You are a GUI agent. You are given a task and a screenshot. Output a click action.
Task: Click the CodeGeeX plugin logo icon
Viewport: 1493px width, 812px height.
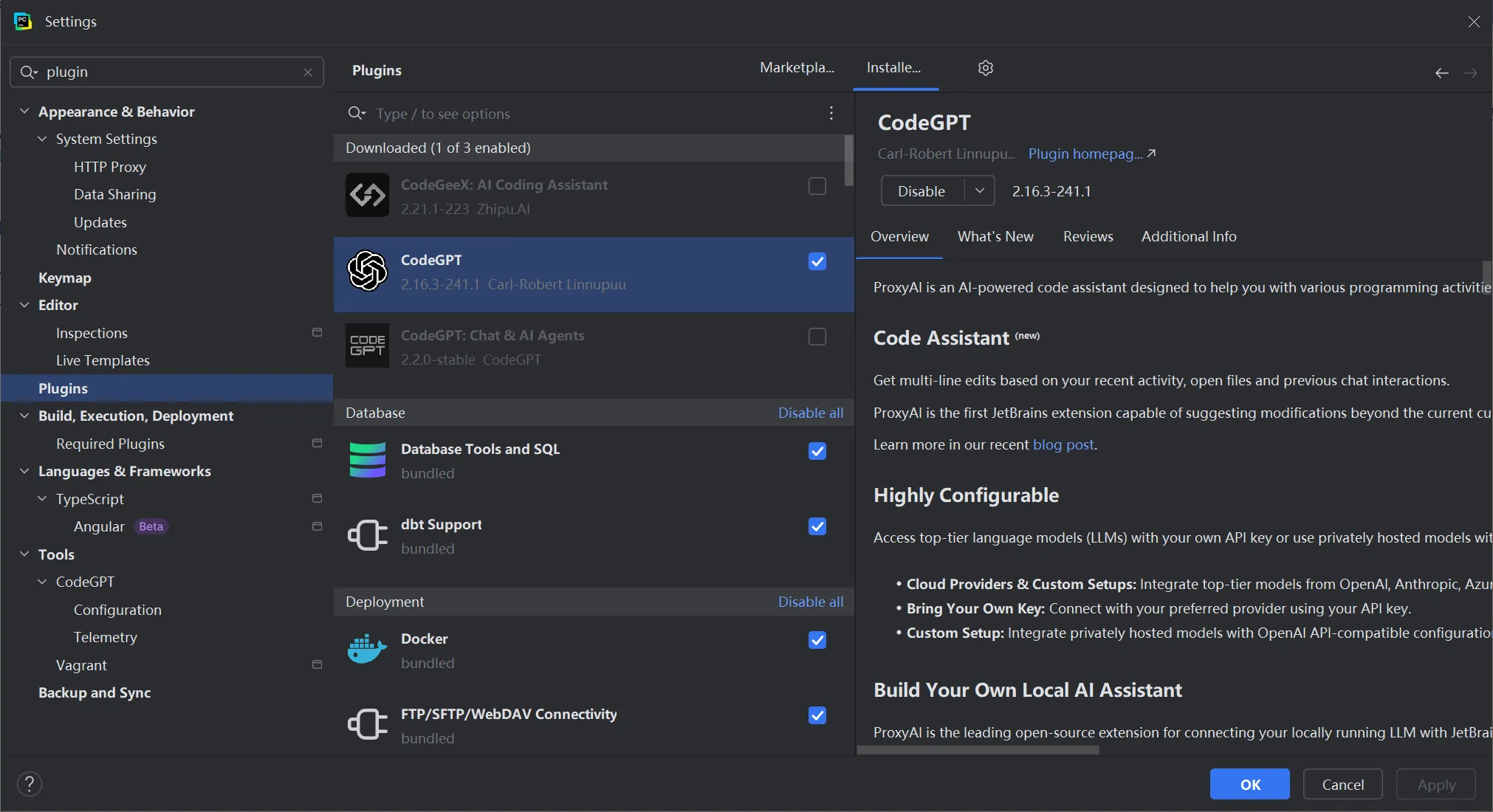(367, 196)
